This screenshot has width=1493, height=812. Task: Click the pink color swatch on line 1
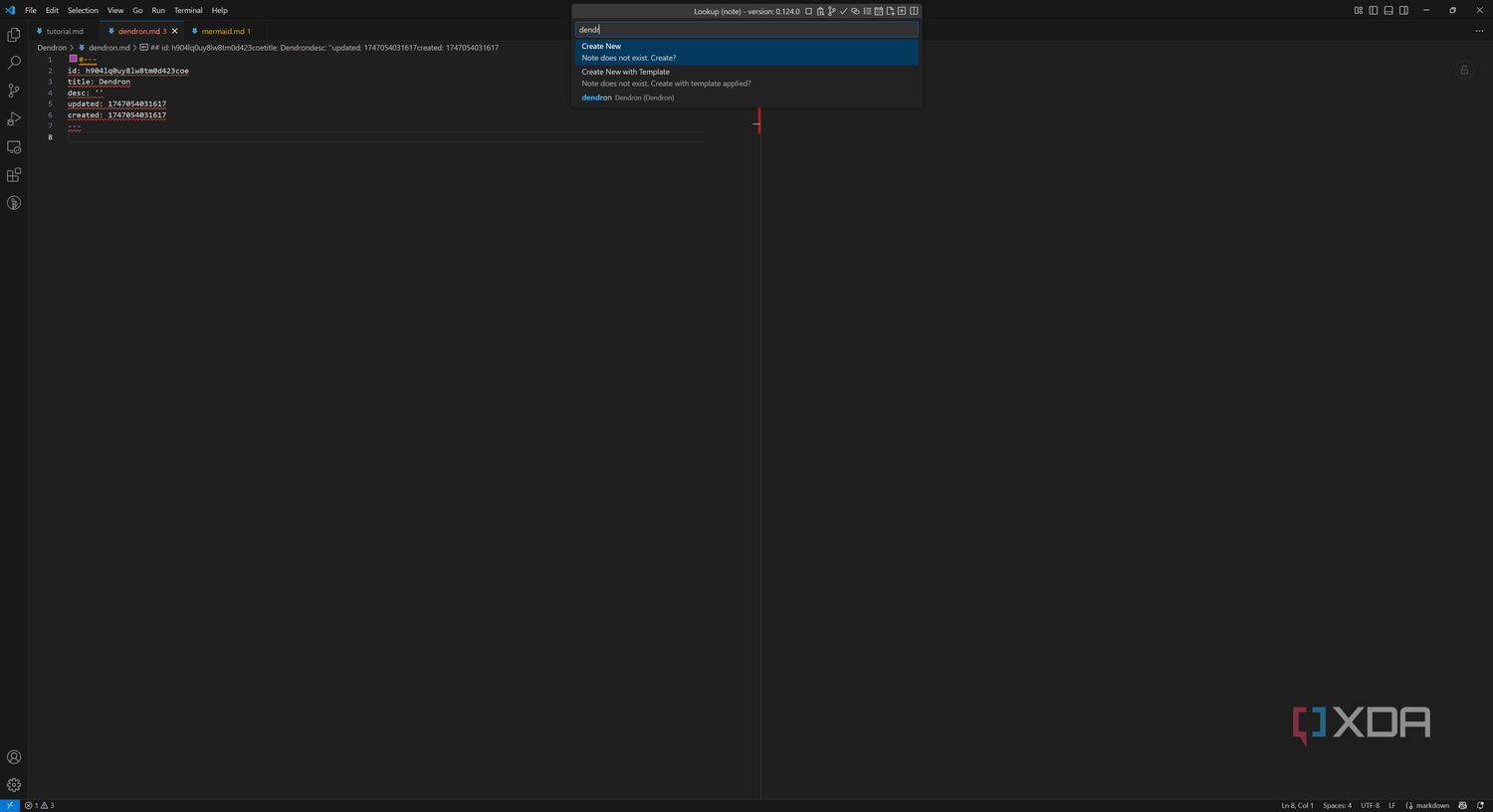click(x=73, y=59)
